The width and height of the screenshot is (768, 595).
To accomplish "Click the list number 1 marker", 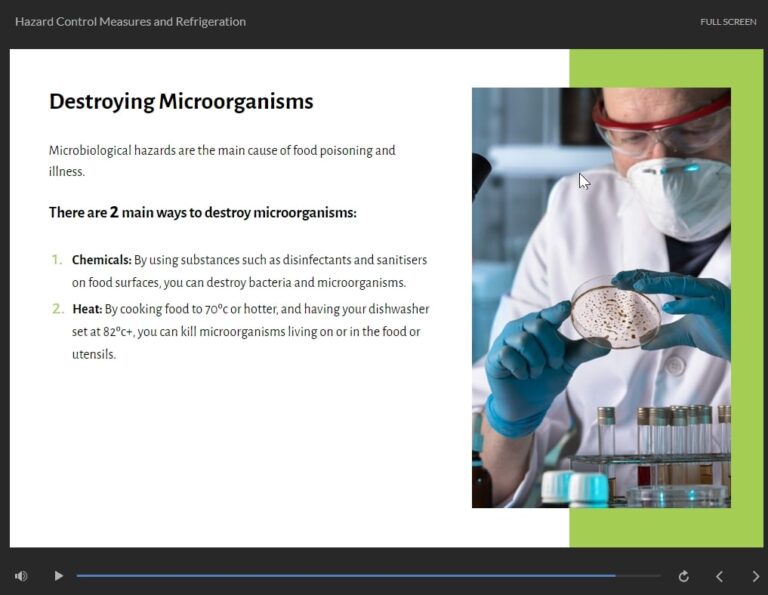I will [x=57, y=260].
